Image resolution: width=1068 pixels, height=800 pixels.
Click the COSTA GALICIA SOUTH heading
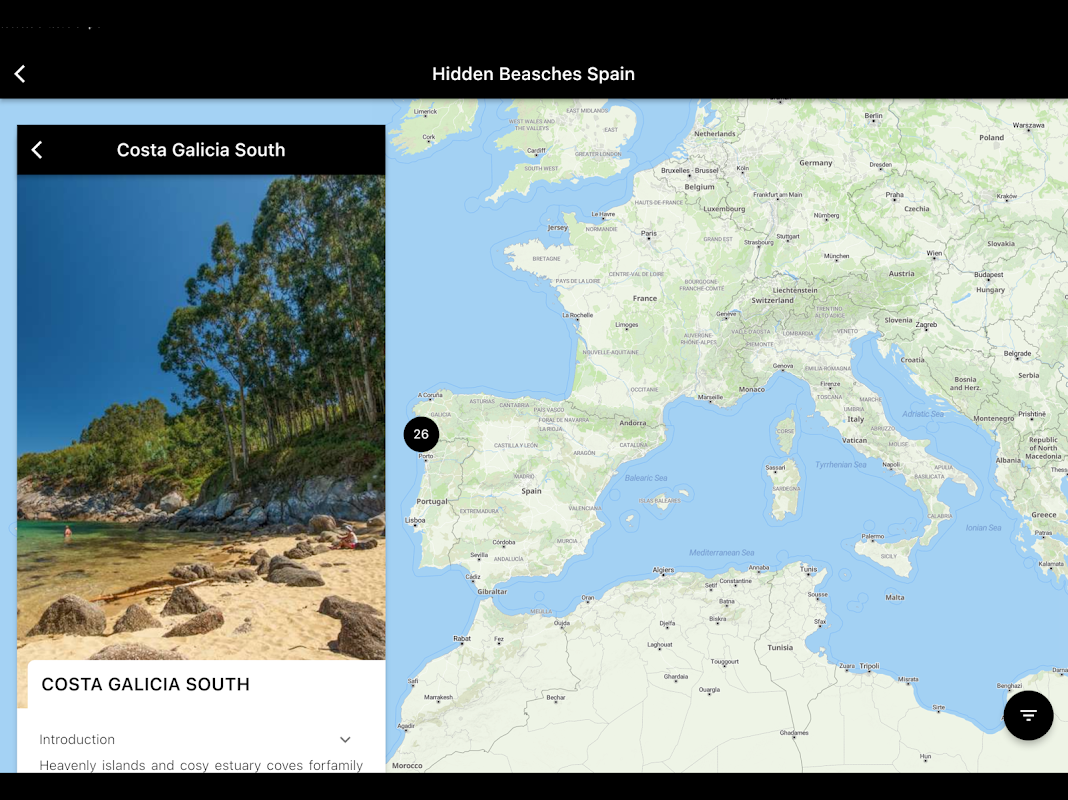146,684
